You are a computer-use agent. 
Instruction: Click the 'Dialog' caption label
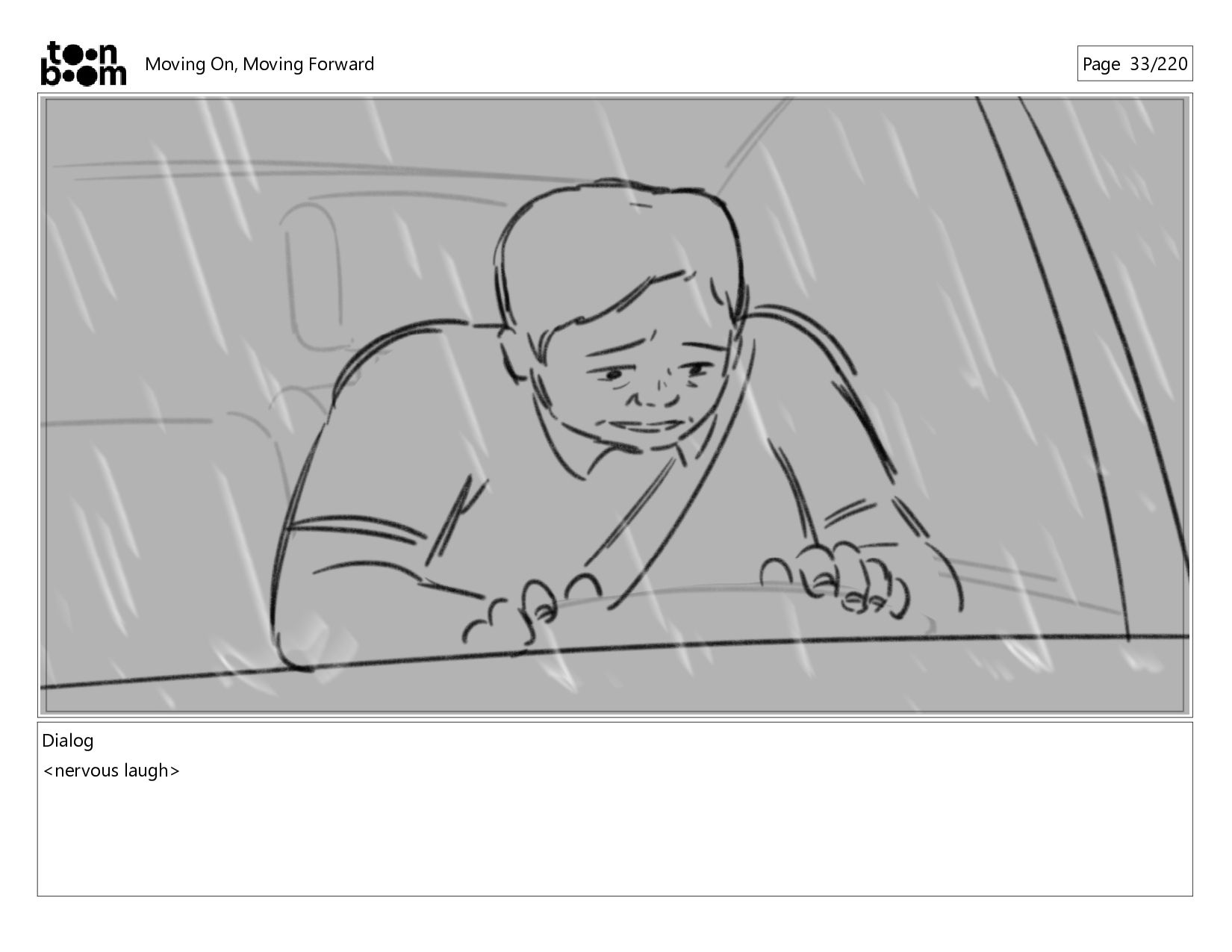click(x=68, y=741)
